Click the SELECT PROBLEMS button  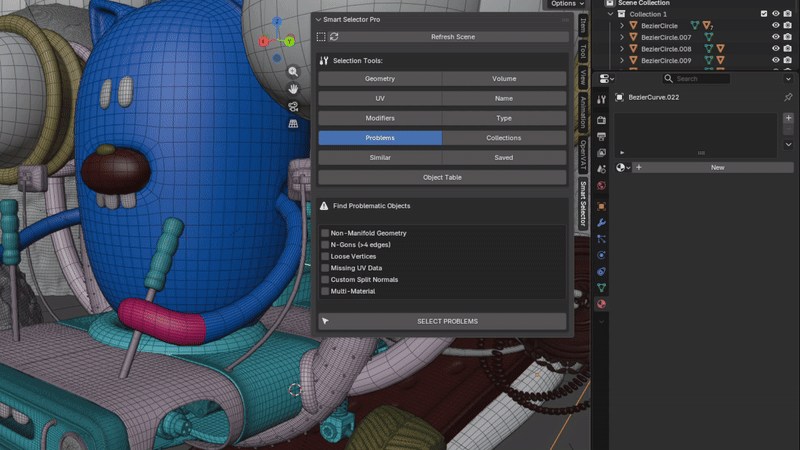[x=442, y=321]
